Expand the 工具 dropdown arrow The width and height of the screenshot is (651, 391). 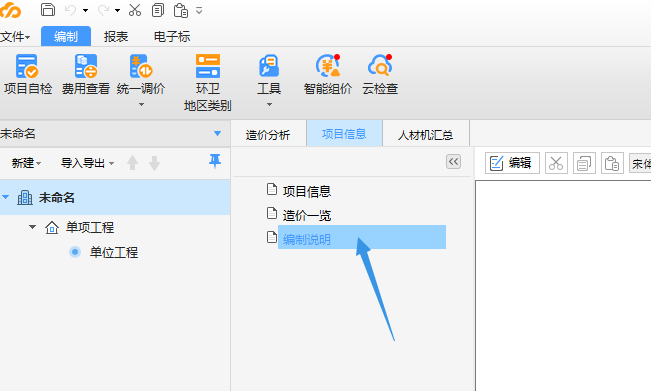(269, 105)
